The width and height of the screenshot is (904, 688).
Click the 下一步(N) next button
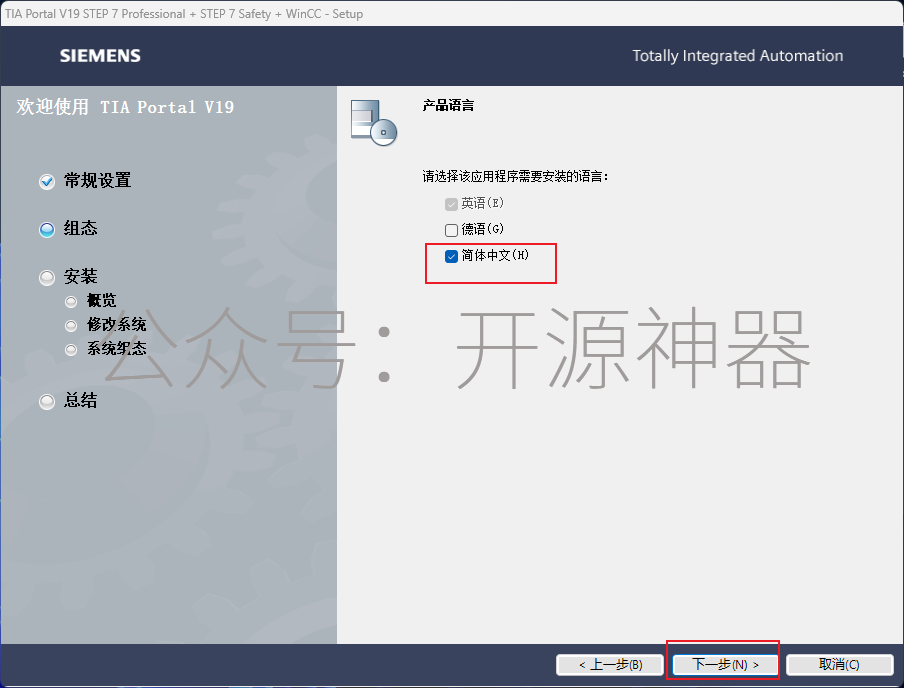725,664
